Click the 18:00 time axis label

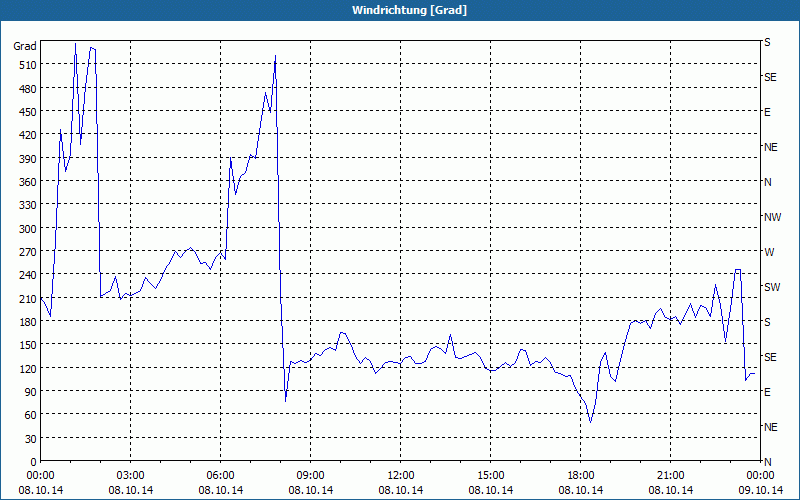click(581, 476)
